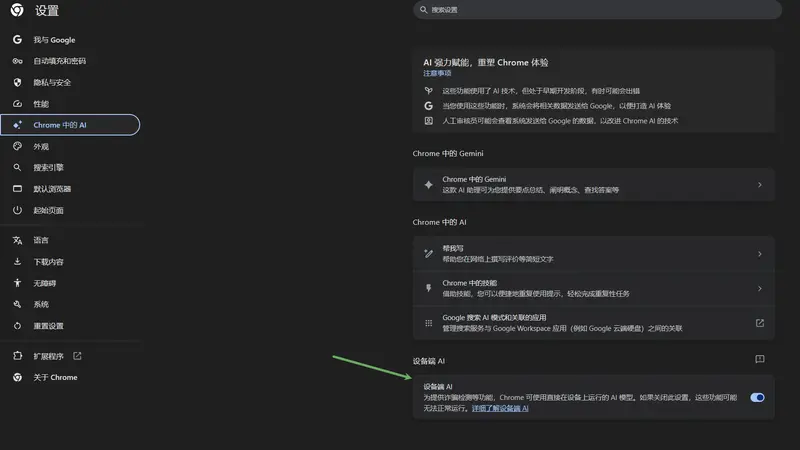Click the 帮我写 row title

(453, 248)
